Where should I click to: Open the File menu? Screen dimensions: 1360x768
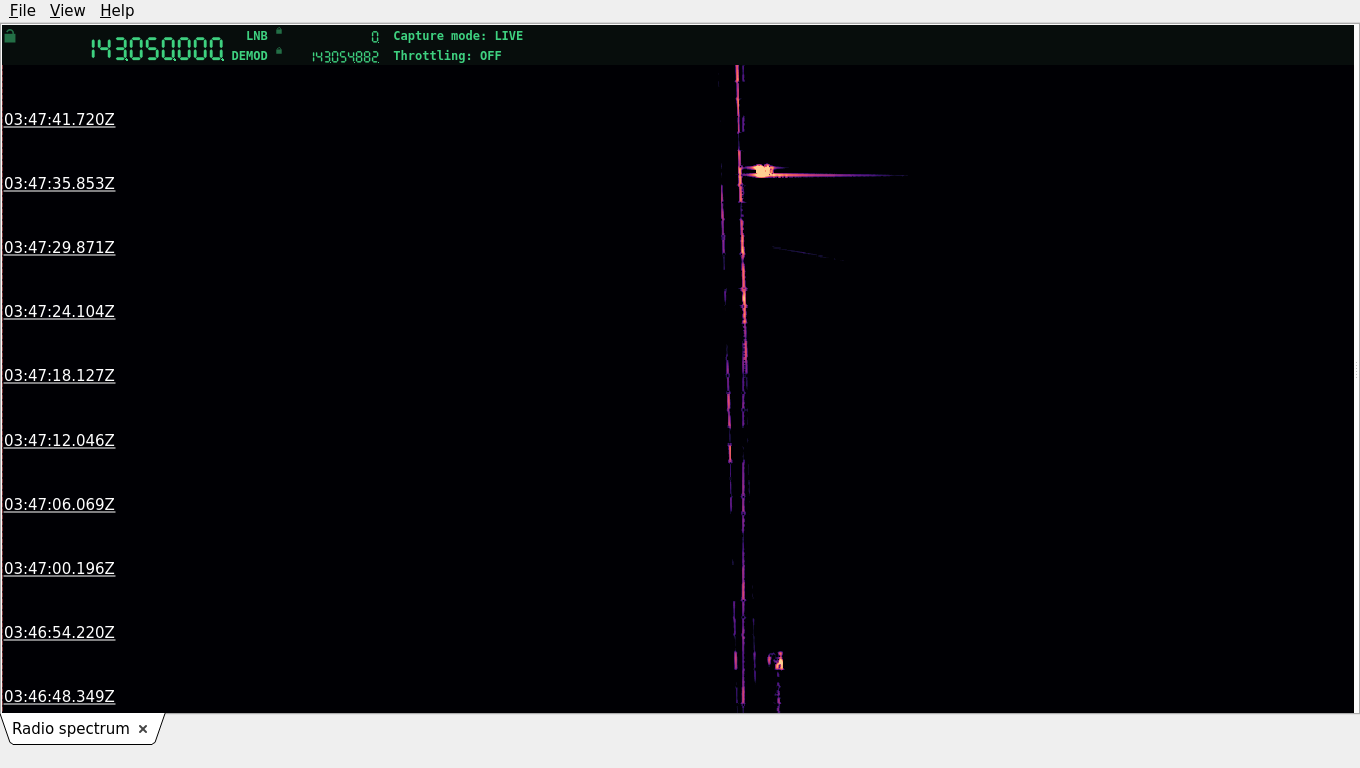click(x=22, y=10)
